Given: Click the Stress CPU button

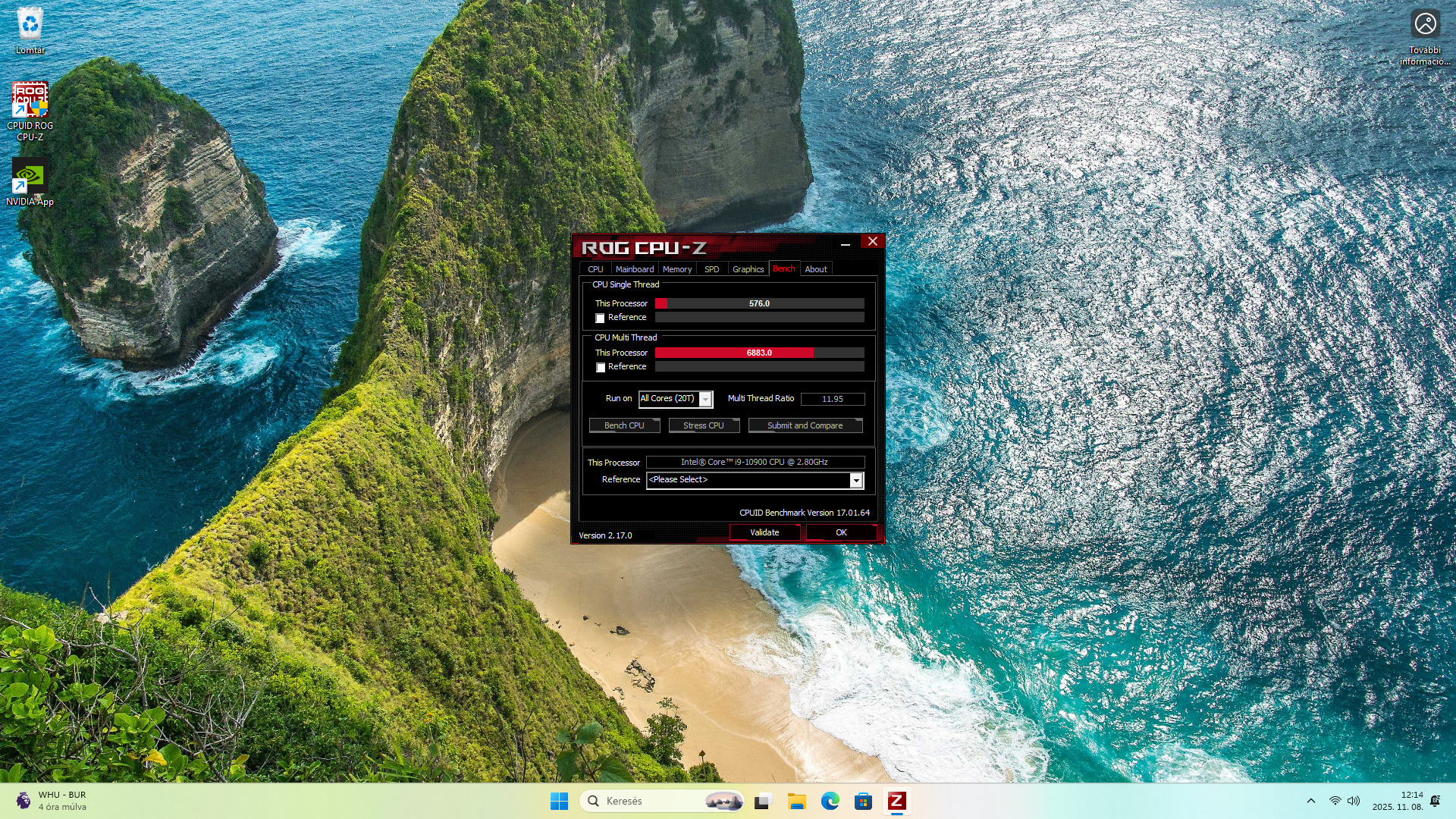Looking at the screenshot, I should (x=703, y=425).
